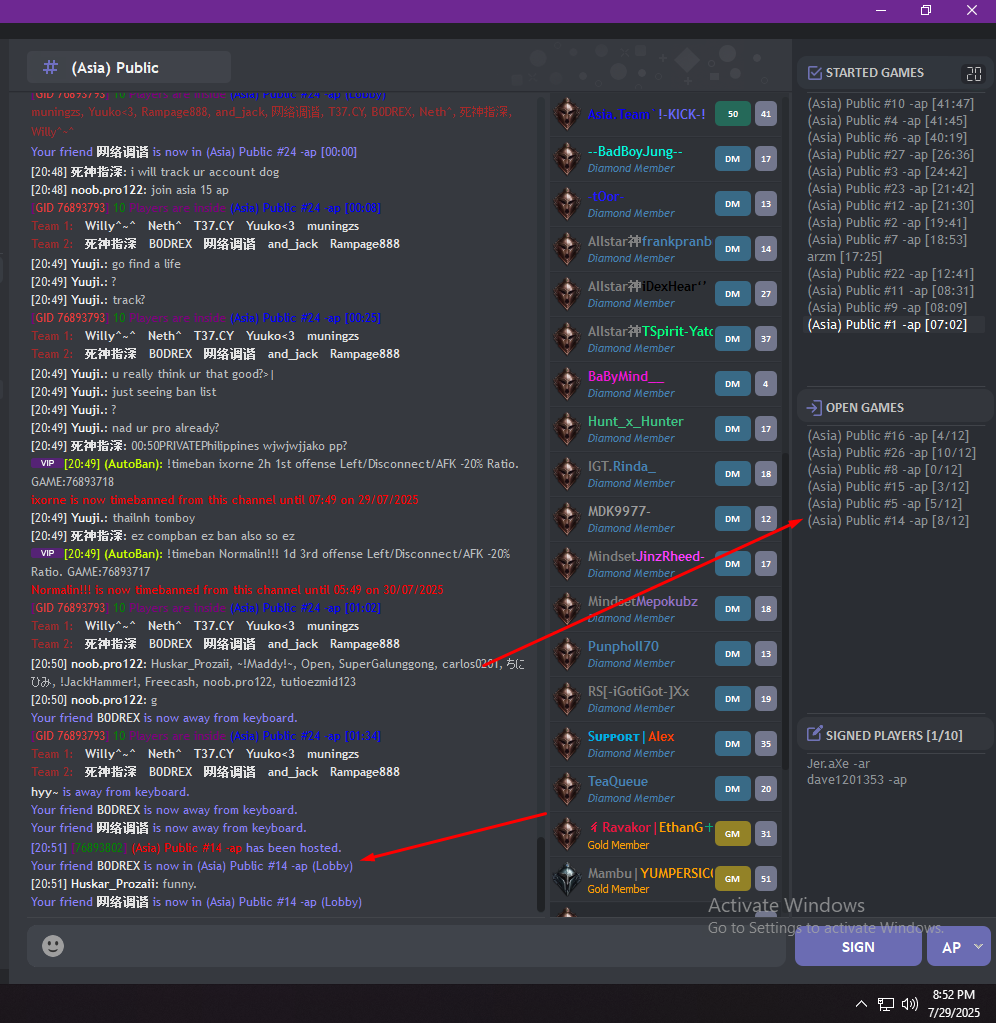Click the volume icon in system tray
Viewport: 996px width, 1023px height.
click(909, 1004)
